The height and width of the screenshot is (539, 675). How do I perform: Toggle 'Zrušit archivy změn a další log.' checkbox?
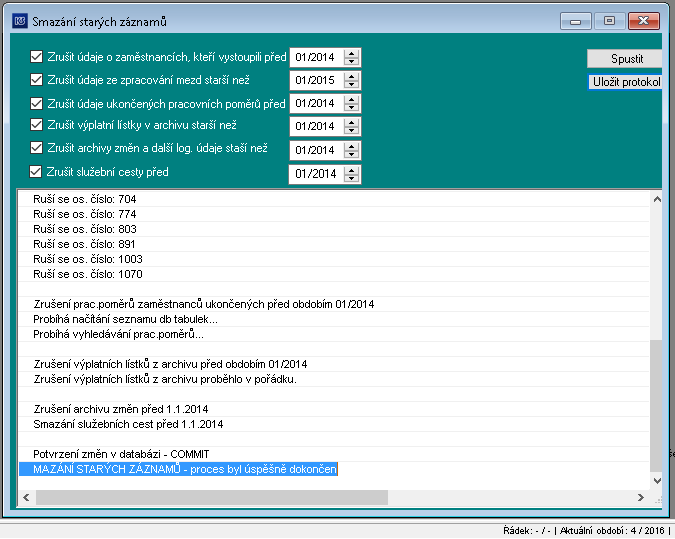click(37, 148)
